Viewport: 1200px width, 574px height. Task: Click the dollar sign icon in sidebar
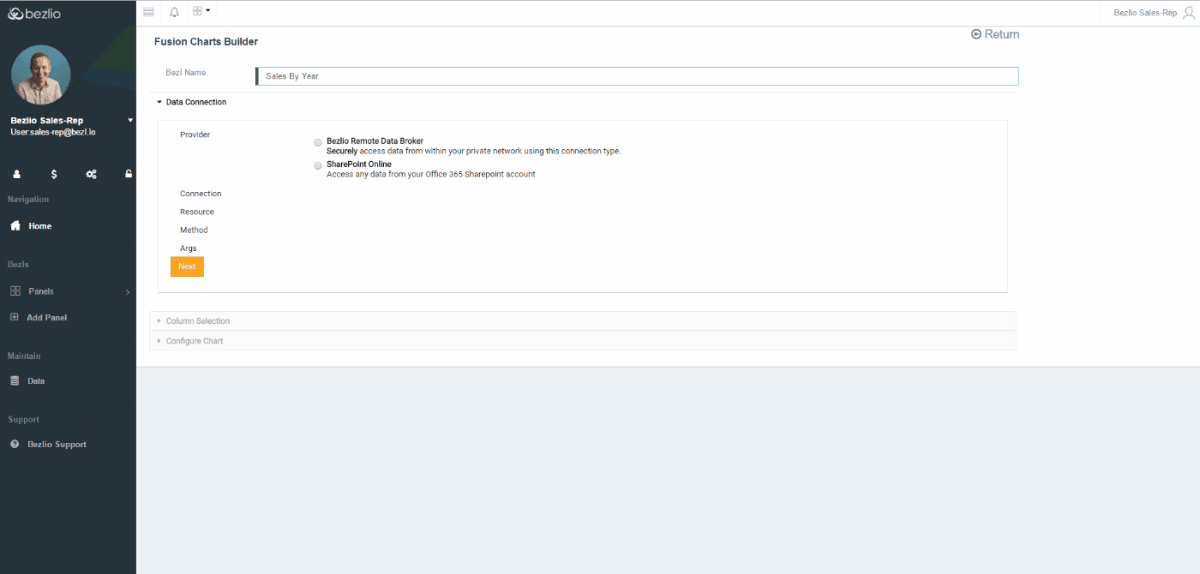click(x=54, y=174)
